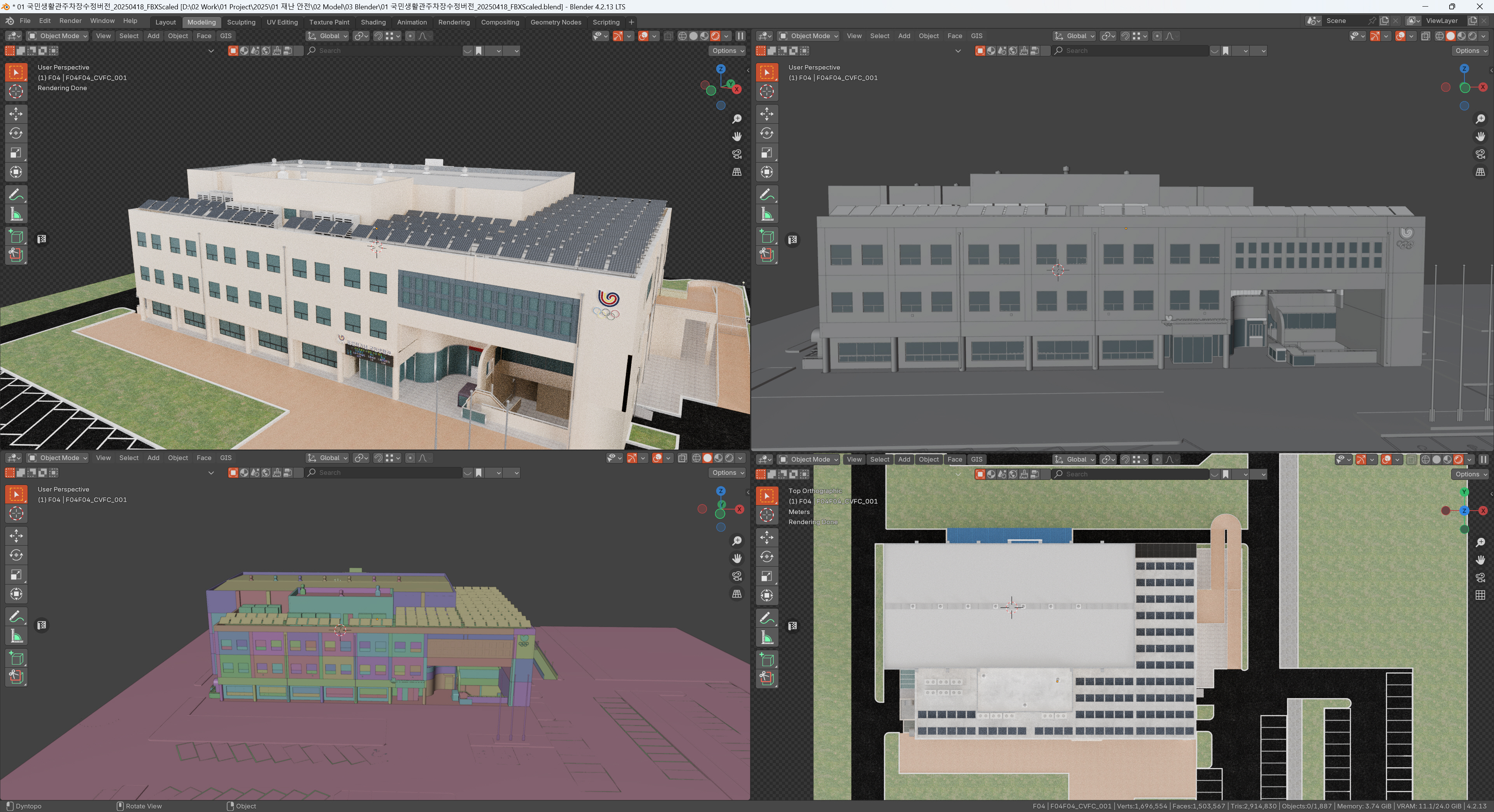Viewport: 1494px width, 812px height.
Task: Toggle proportional editing in bottom-left viewport header
Action: pyautogui.click(x=410, y=458)
